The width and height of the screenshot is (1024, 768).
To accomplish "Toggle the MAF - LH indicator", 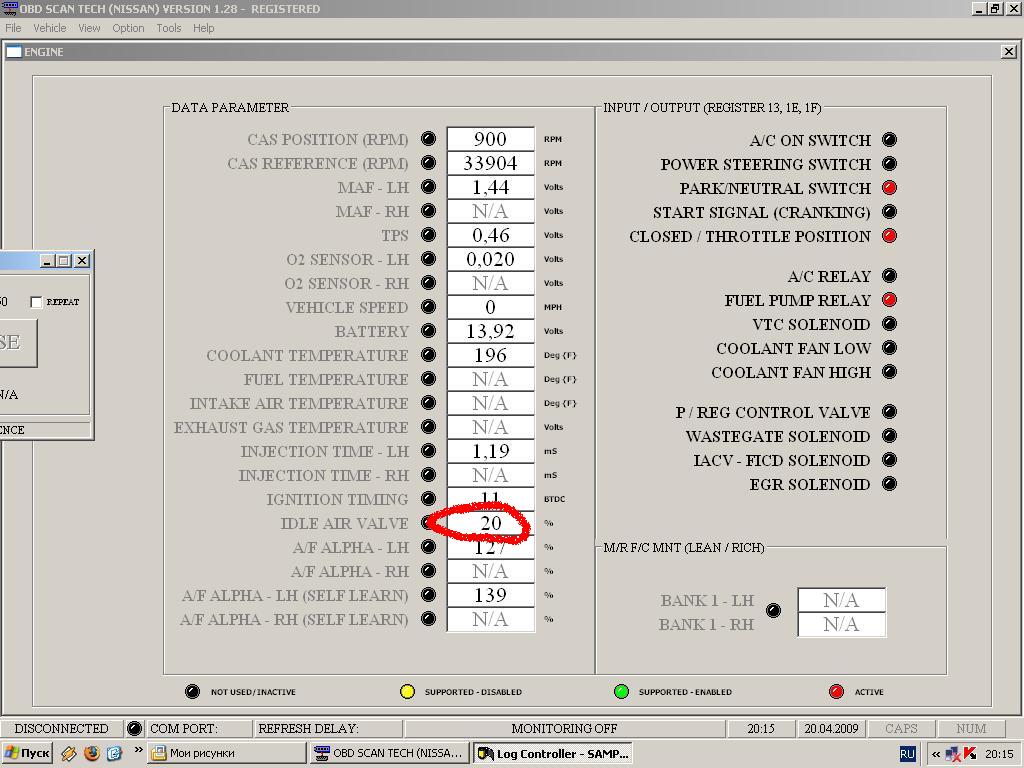I will (x=428, y=187).
